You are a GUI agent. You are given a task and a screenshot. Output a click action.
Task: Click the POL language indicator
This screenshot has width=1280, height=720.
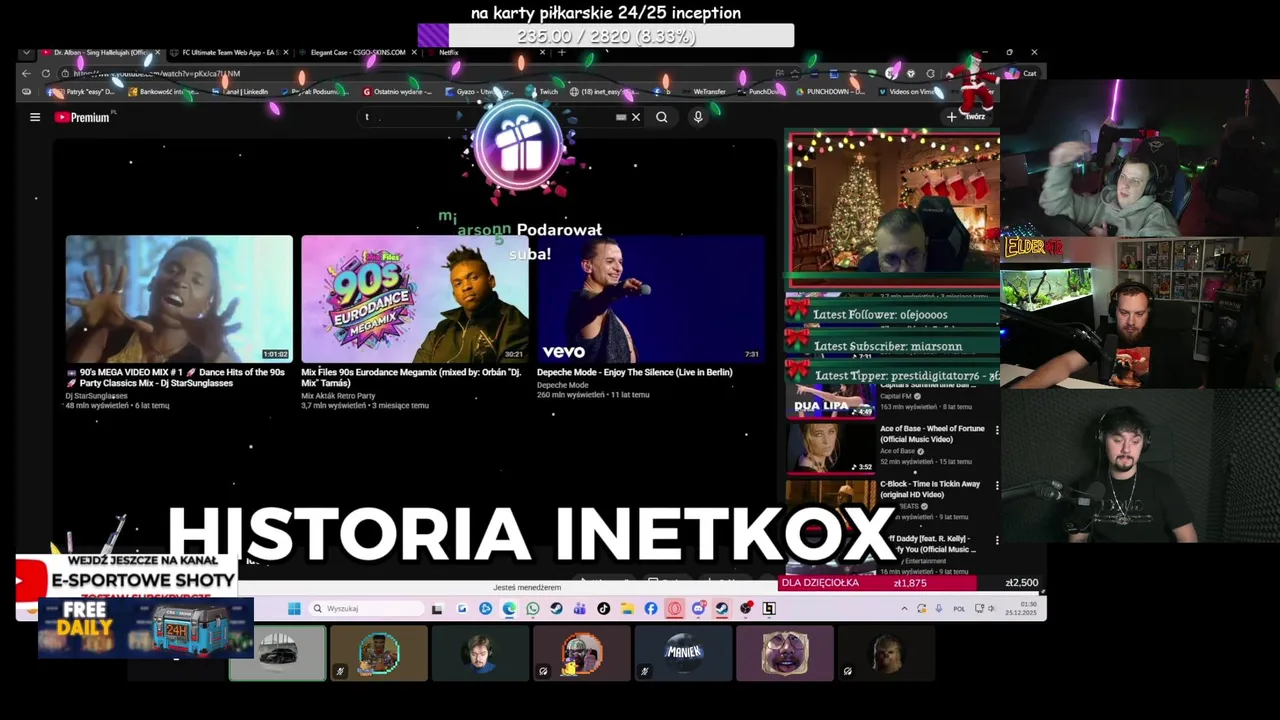[959, 608]
